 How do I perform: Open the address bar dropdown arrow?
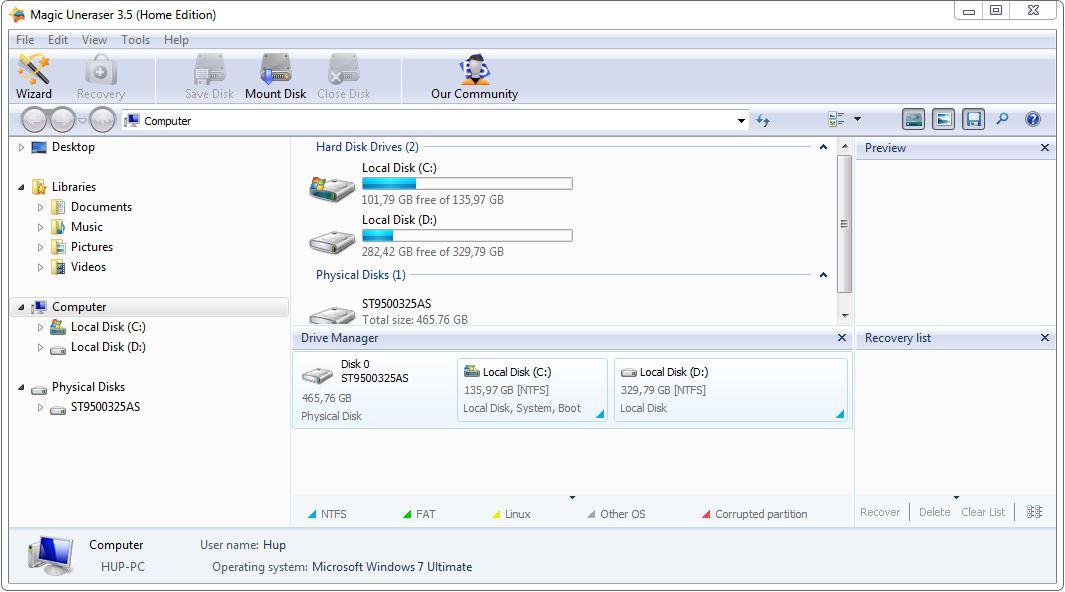pyautogui.click(x=741, y=121)
